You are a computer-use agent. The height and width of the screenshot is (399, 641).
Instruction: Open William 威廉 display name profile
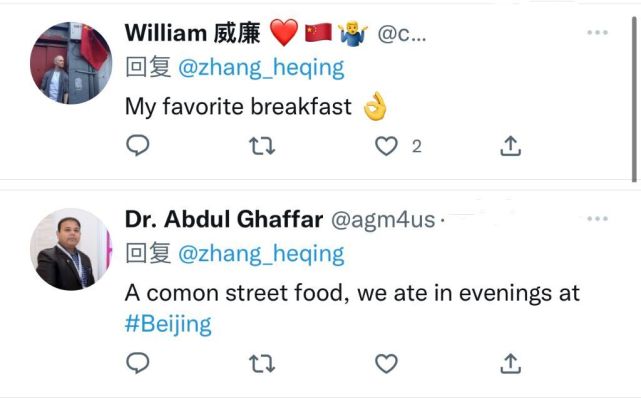coord(193,33)
